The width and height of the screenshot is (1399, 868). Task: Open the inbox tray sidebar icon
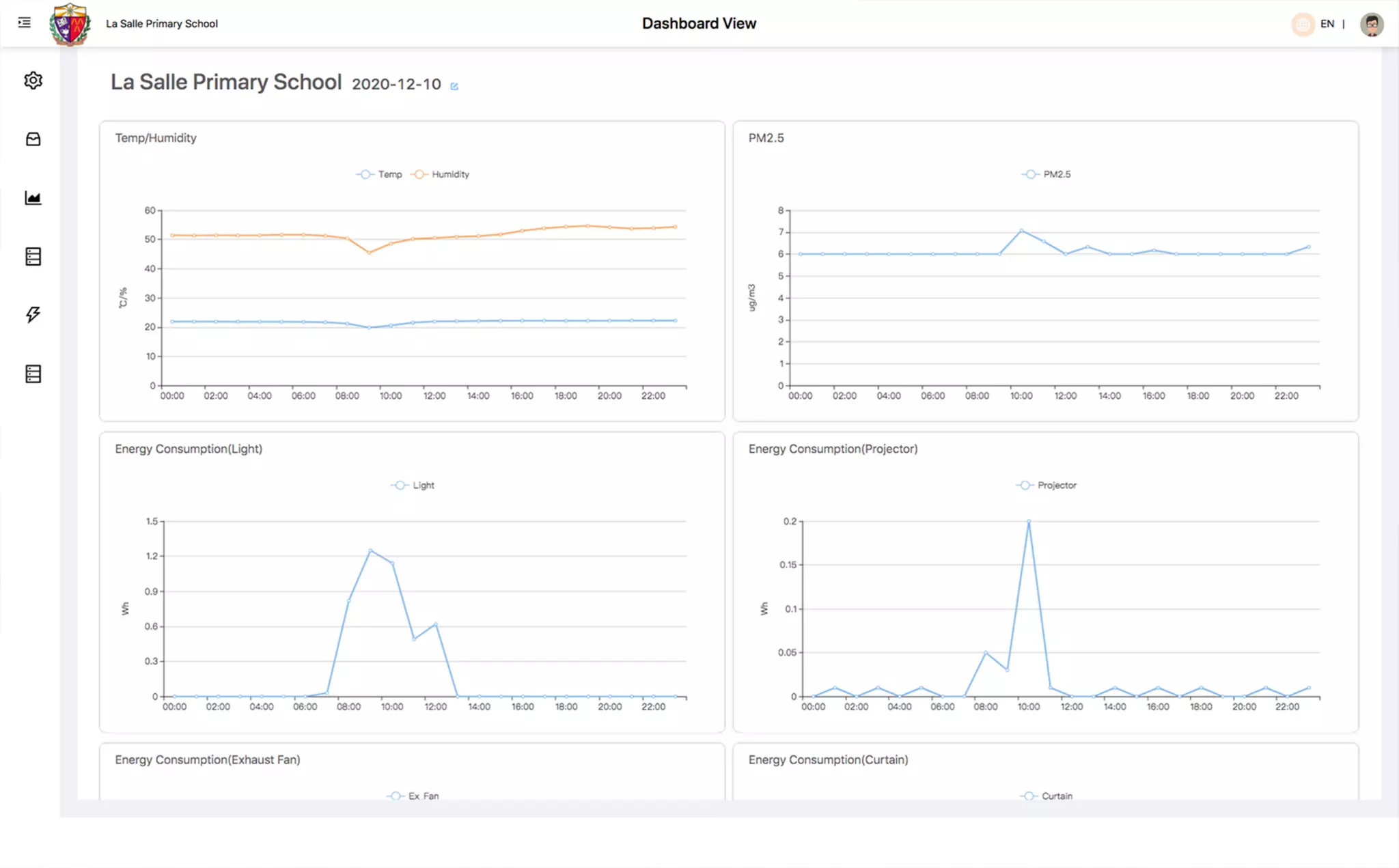[33, 139]
